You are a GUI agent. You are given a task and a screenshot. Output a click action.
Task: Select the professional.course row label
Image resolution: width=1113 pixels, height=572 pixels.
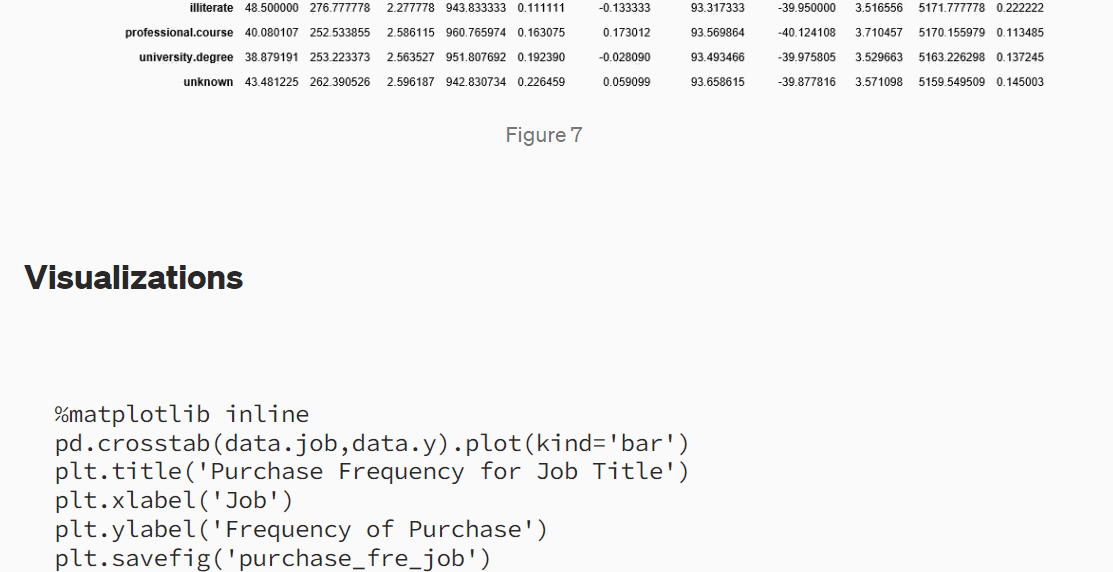[x=179, y=33]
